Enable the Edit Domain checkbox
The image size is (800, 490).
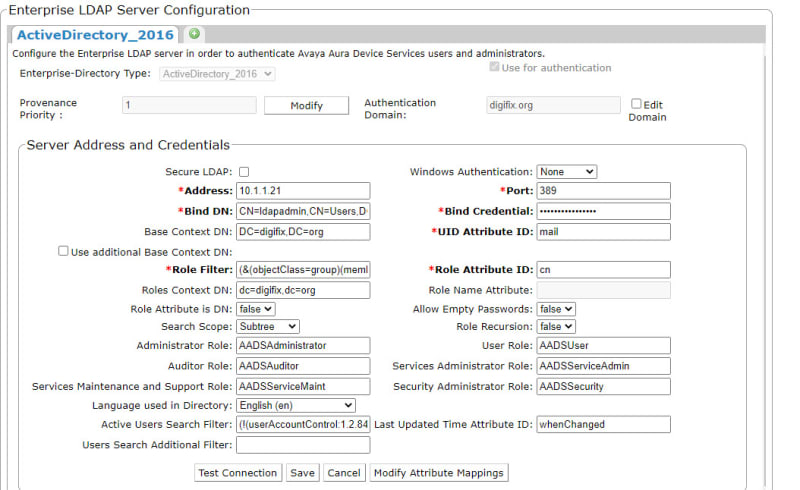636,104
